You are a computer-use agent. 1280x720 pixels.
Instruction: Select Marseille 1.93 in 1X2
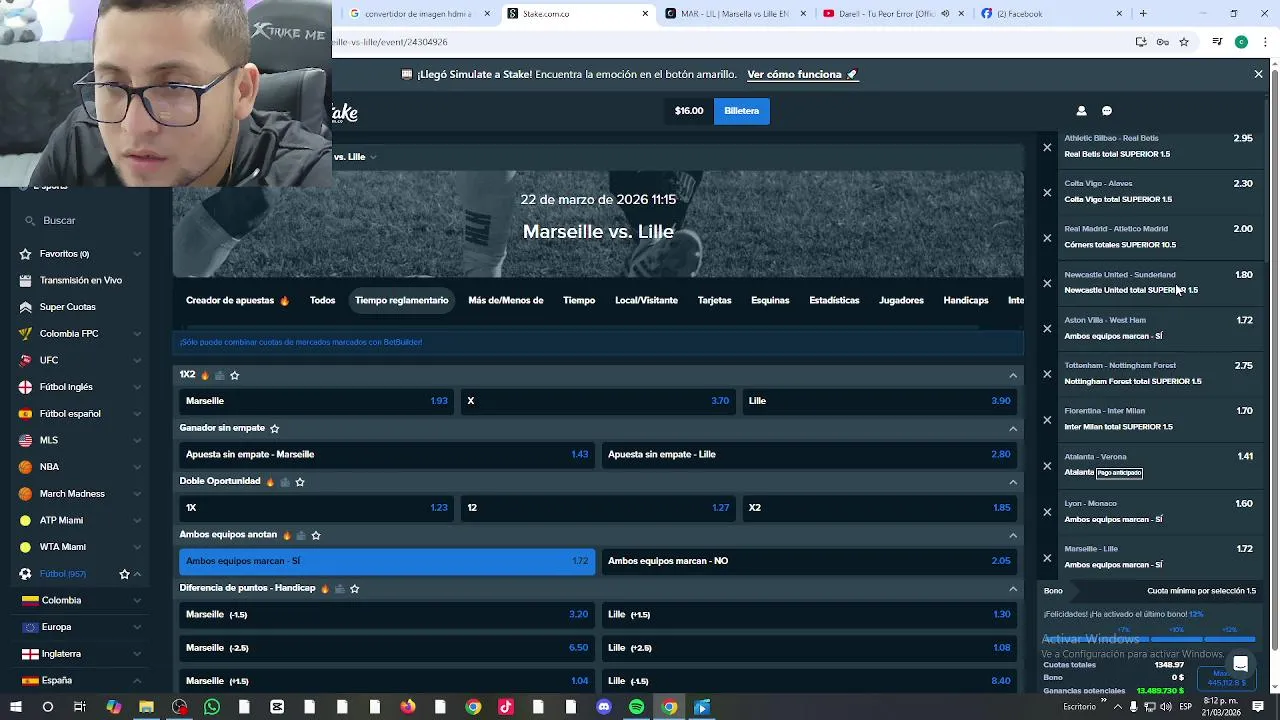click(x=316, y=401)
